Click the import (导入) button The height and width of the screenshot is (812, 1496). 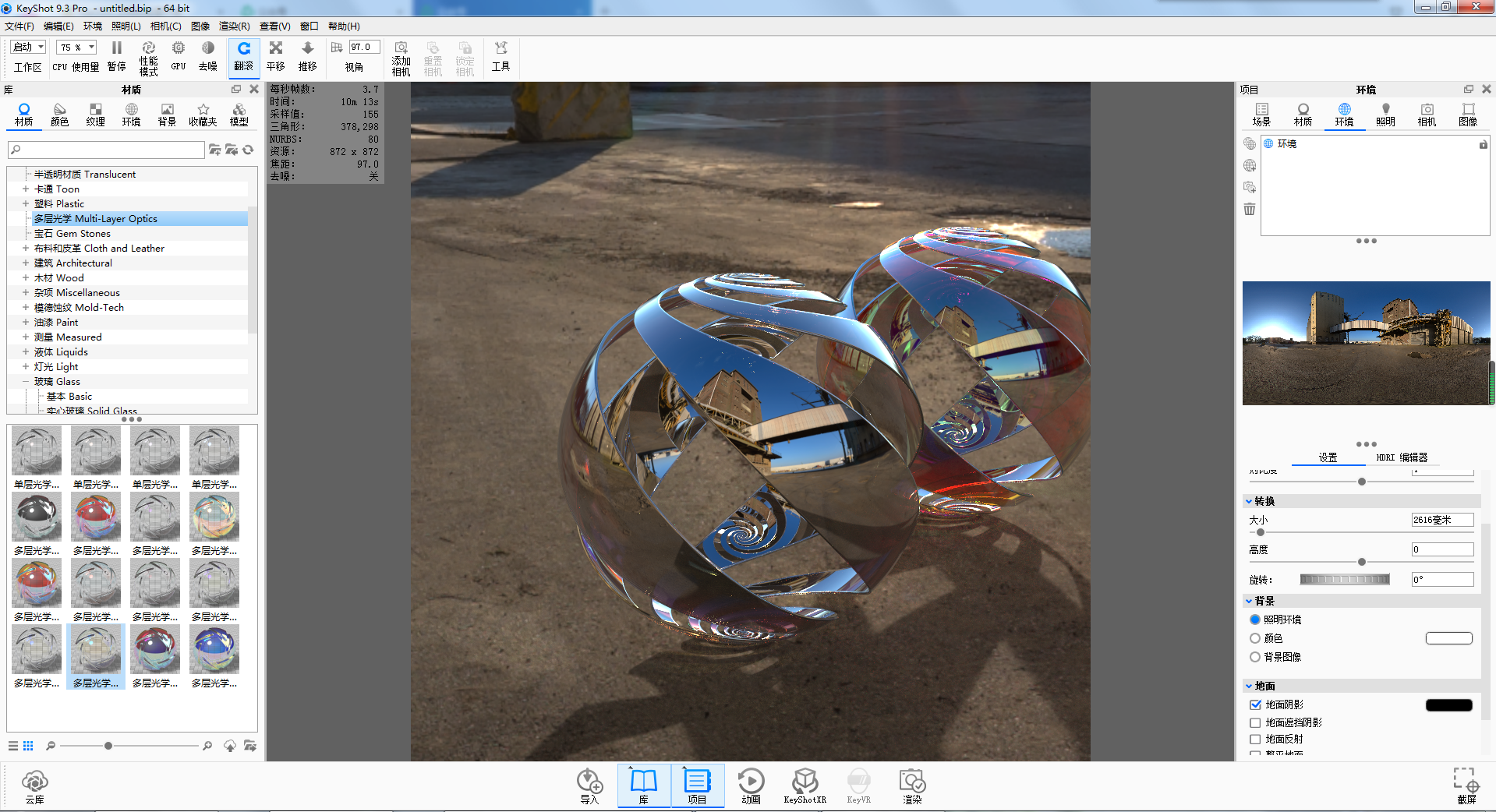coord(589,786)
